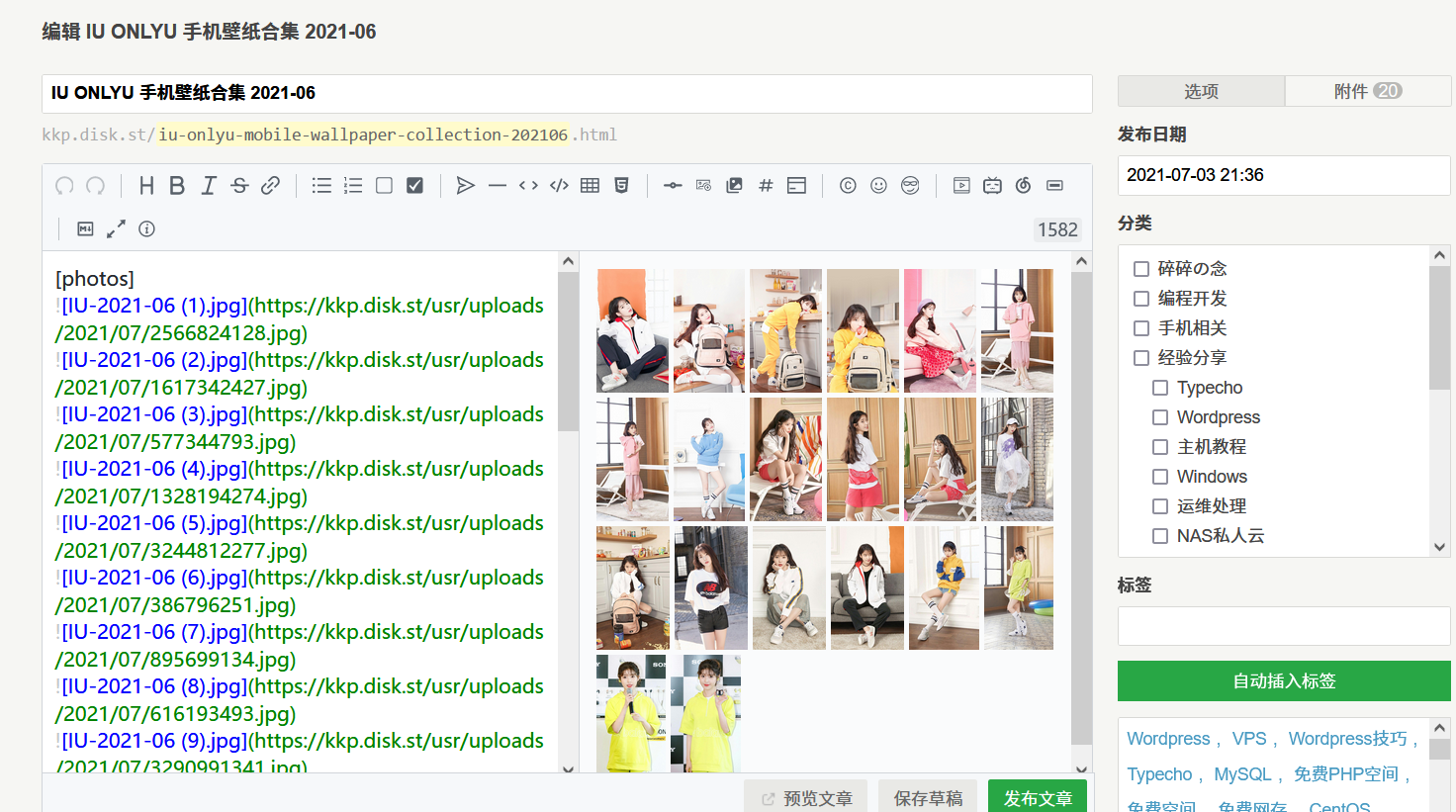The height and width of the screenshot is (812, 1456).
Task: Edit the URL slug iu-onlyu-mobile-wallpaper-collection-202106
Action: 363,135
